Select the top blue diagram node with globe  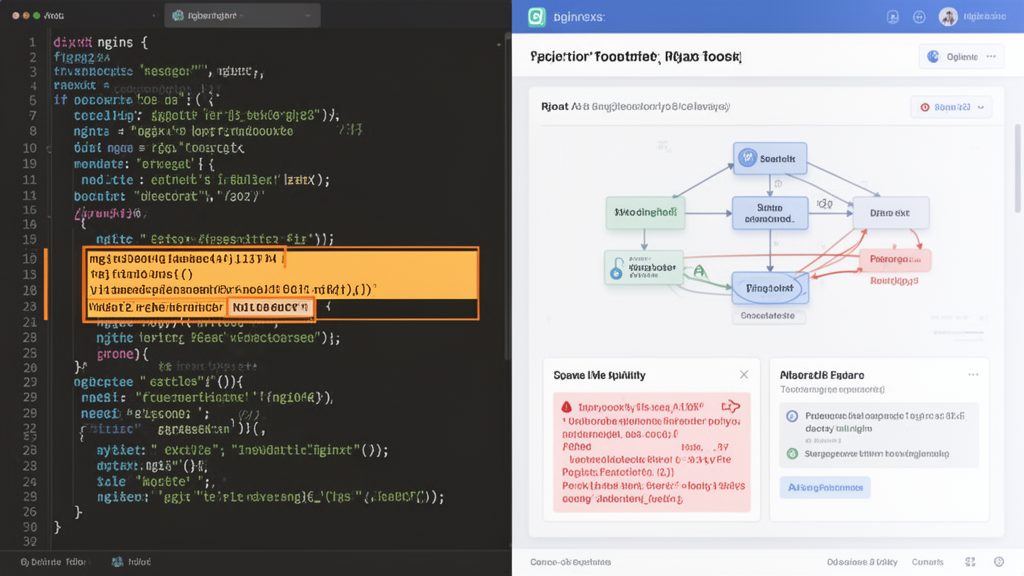tap(769, 158)
